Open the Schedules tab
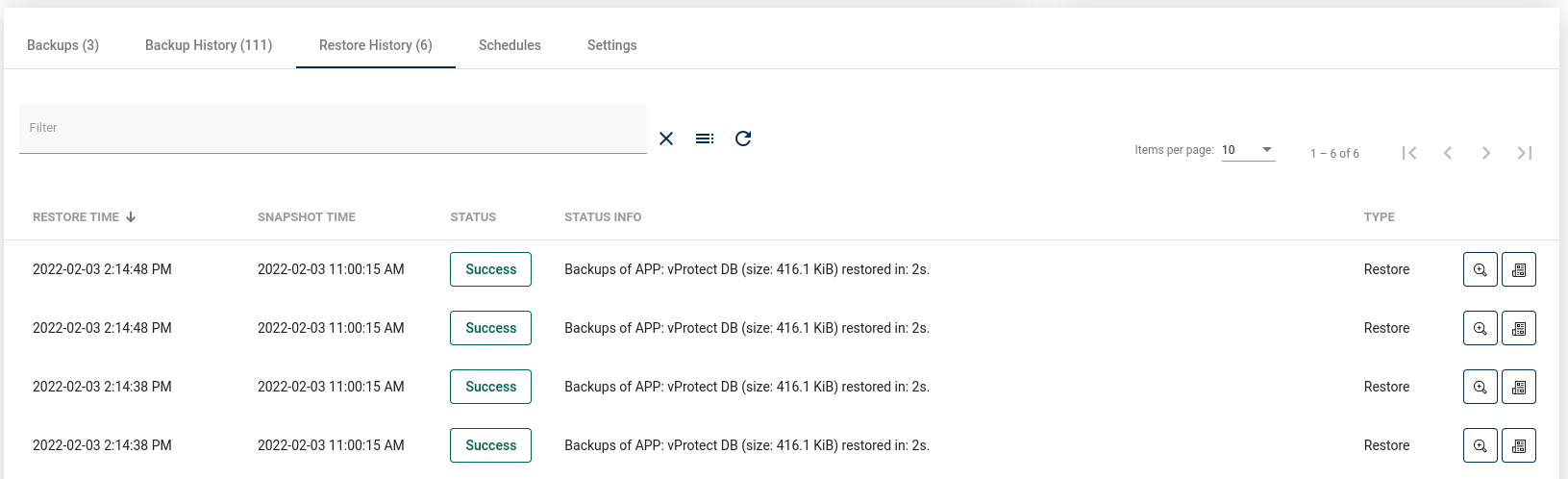 [510, 45]
